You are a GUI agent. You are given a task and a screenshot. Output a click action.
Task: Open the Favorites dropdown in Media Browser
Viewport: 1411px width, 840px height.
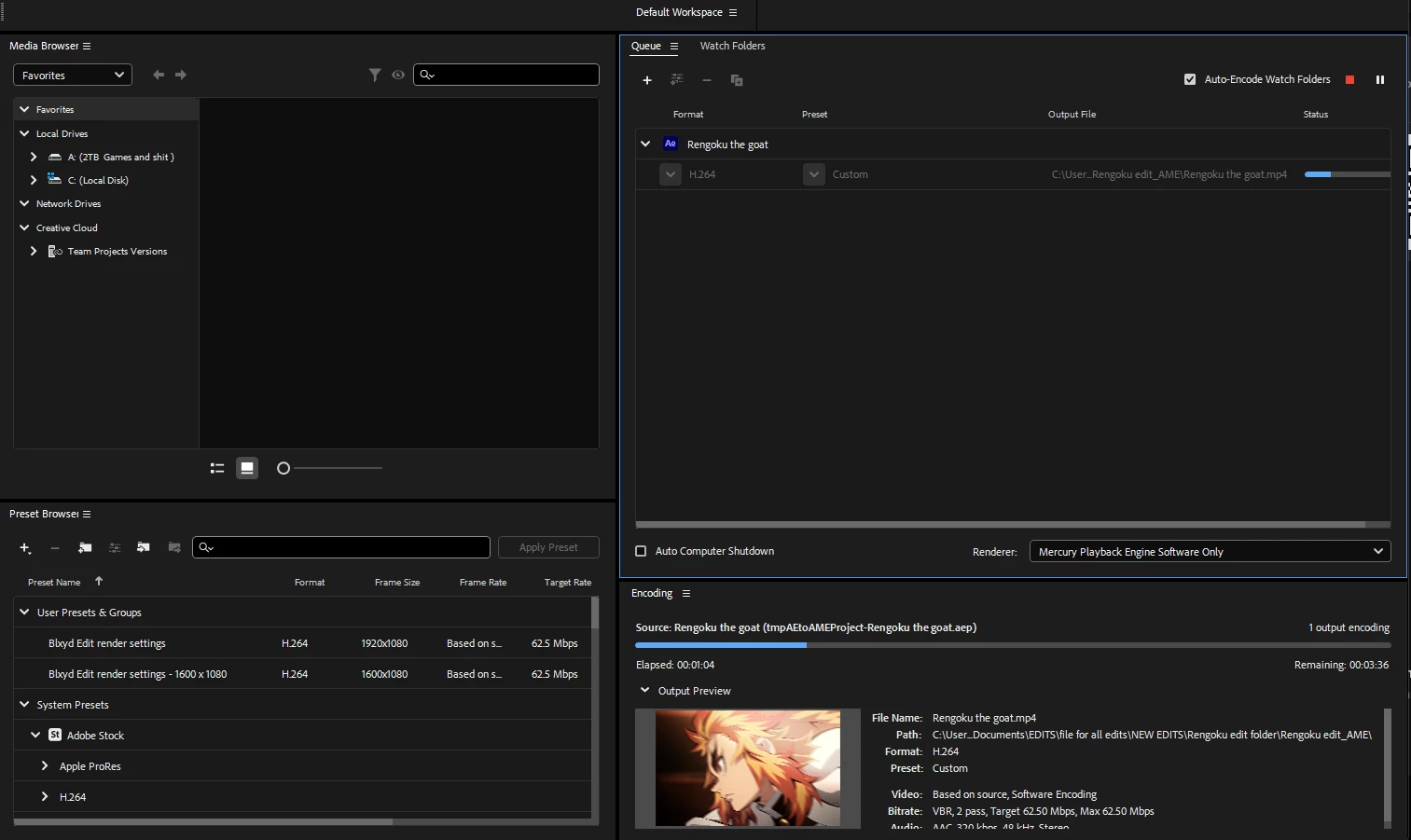click(73, 75)
